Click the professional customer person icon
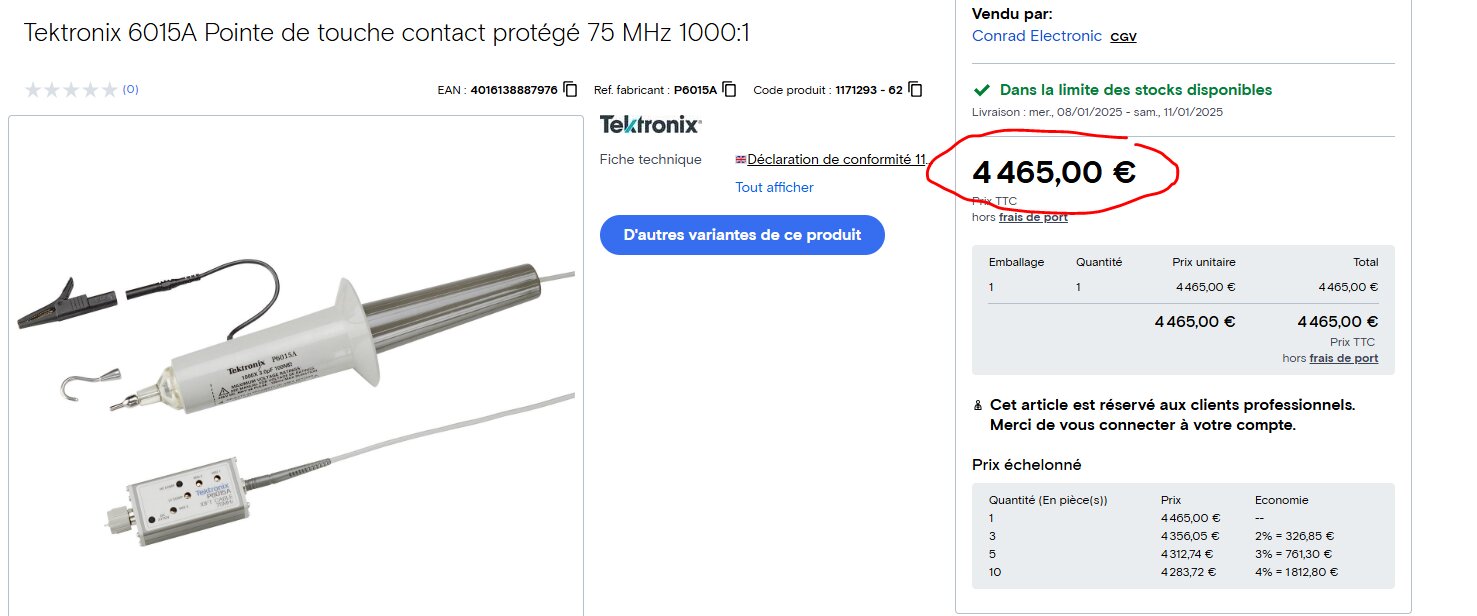Image resolution: width=1477 pixels, height=616 pixels. coord(977,405)
